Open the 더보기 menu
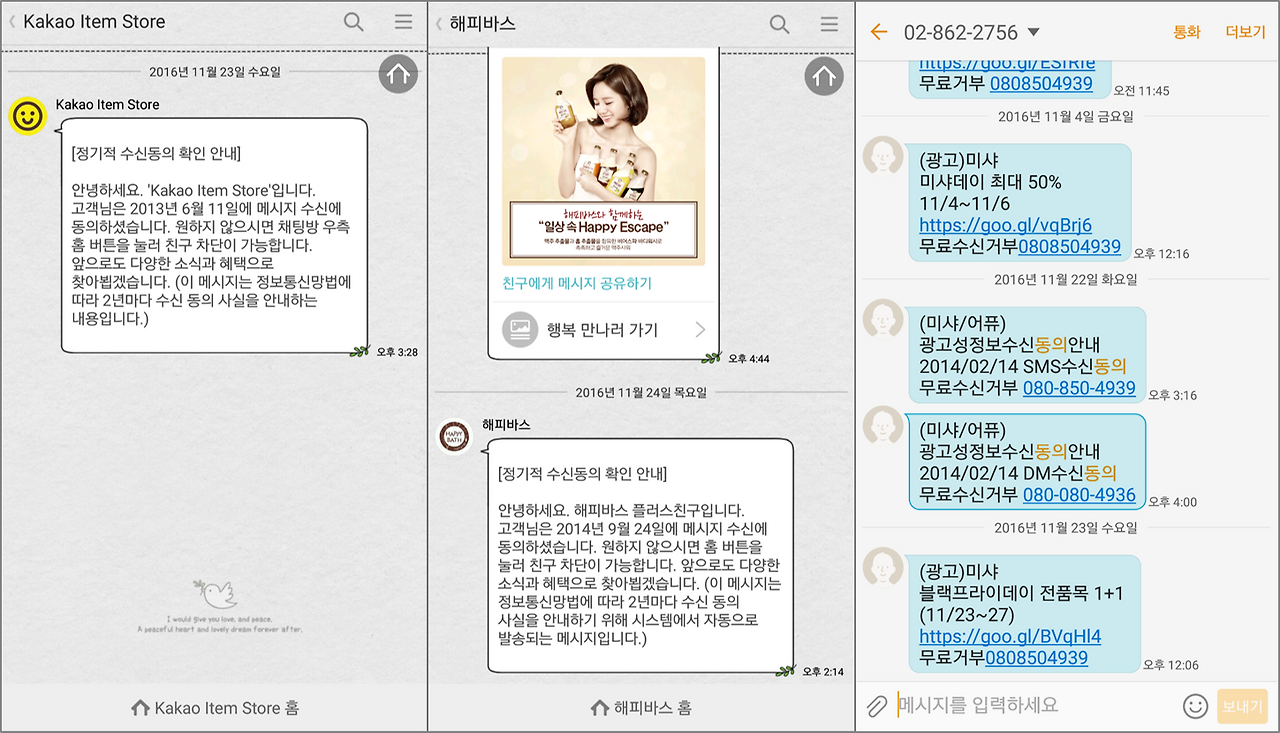 [x=1246, y=32]
